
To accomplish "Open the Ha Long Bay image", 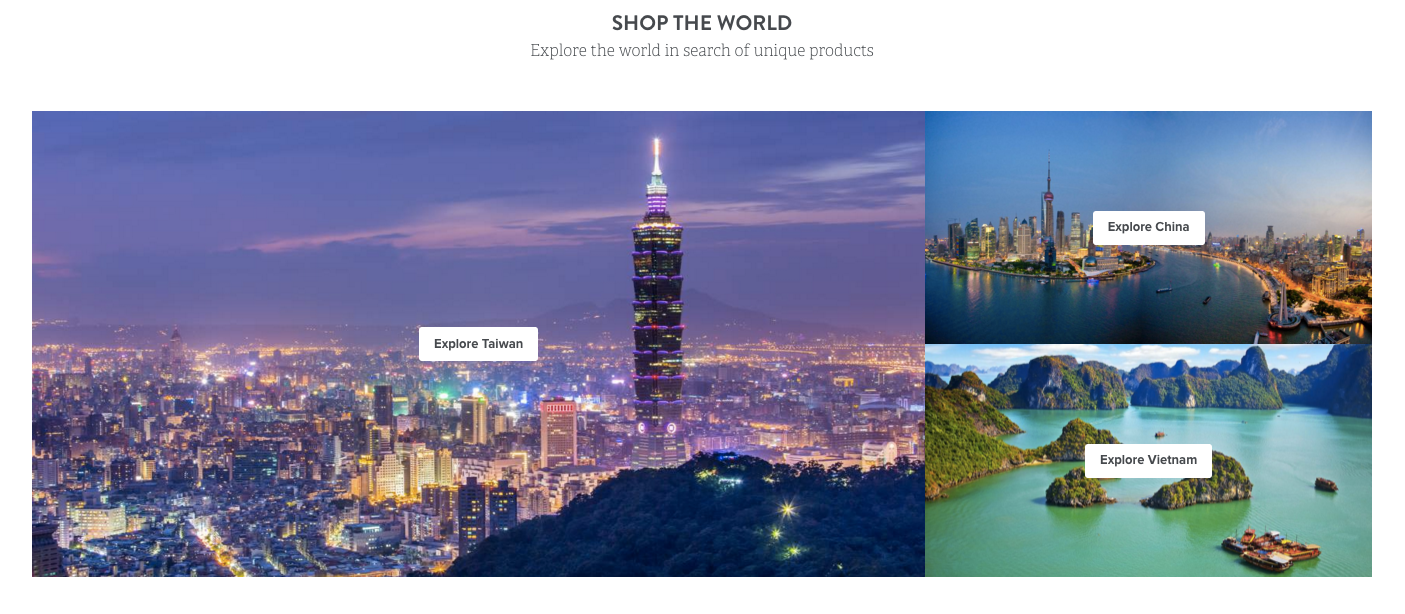I will pyautogui.click(x=1148, y=461).
